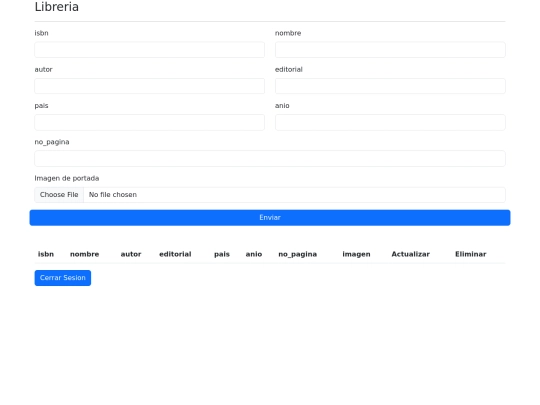The height and width of the screenshot is (405, 540).
Task: Click into the editorial field
Action: point(390,86)
